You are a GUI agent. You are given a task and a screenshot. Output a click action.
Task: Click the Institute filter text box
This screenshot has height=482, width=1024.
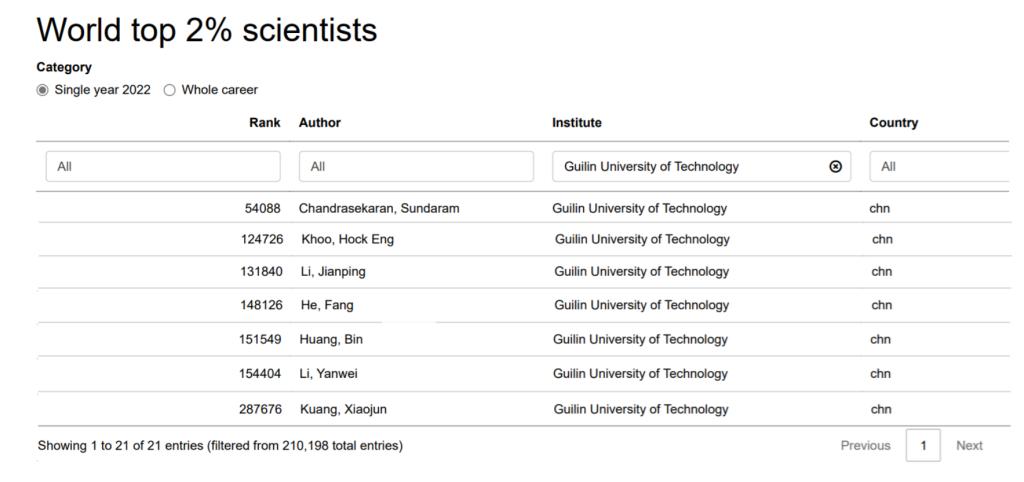(x=690, y=167)
